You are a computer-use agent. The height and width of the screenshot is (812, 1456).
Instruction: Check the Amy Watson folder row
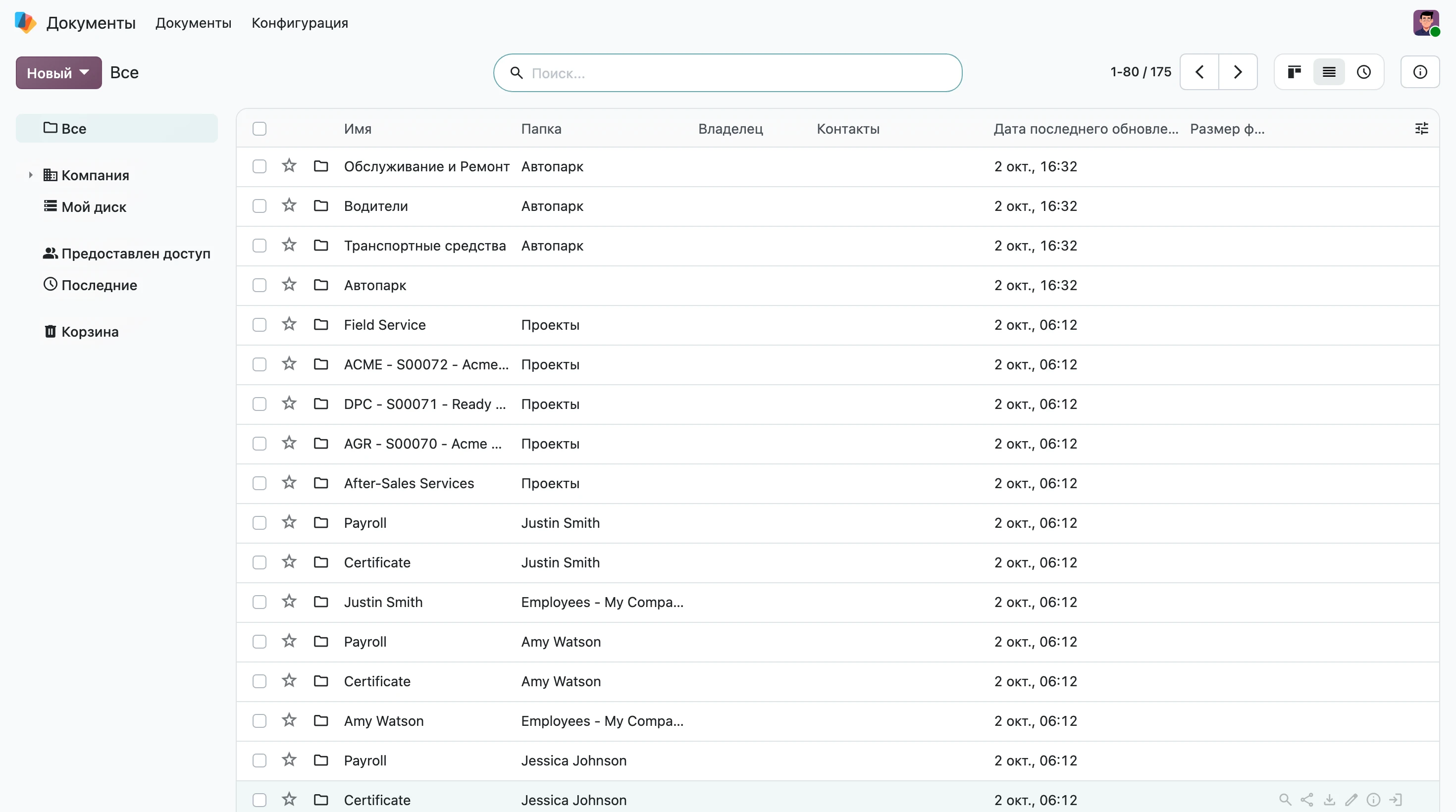click(x=260, y=721)
